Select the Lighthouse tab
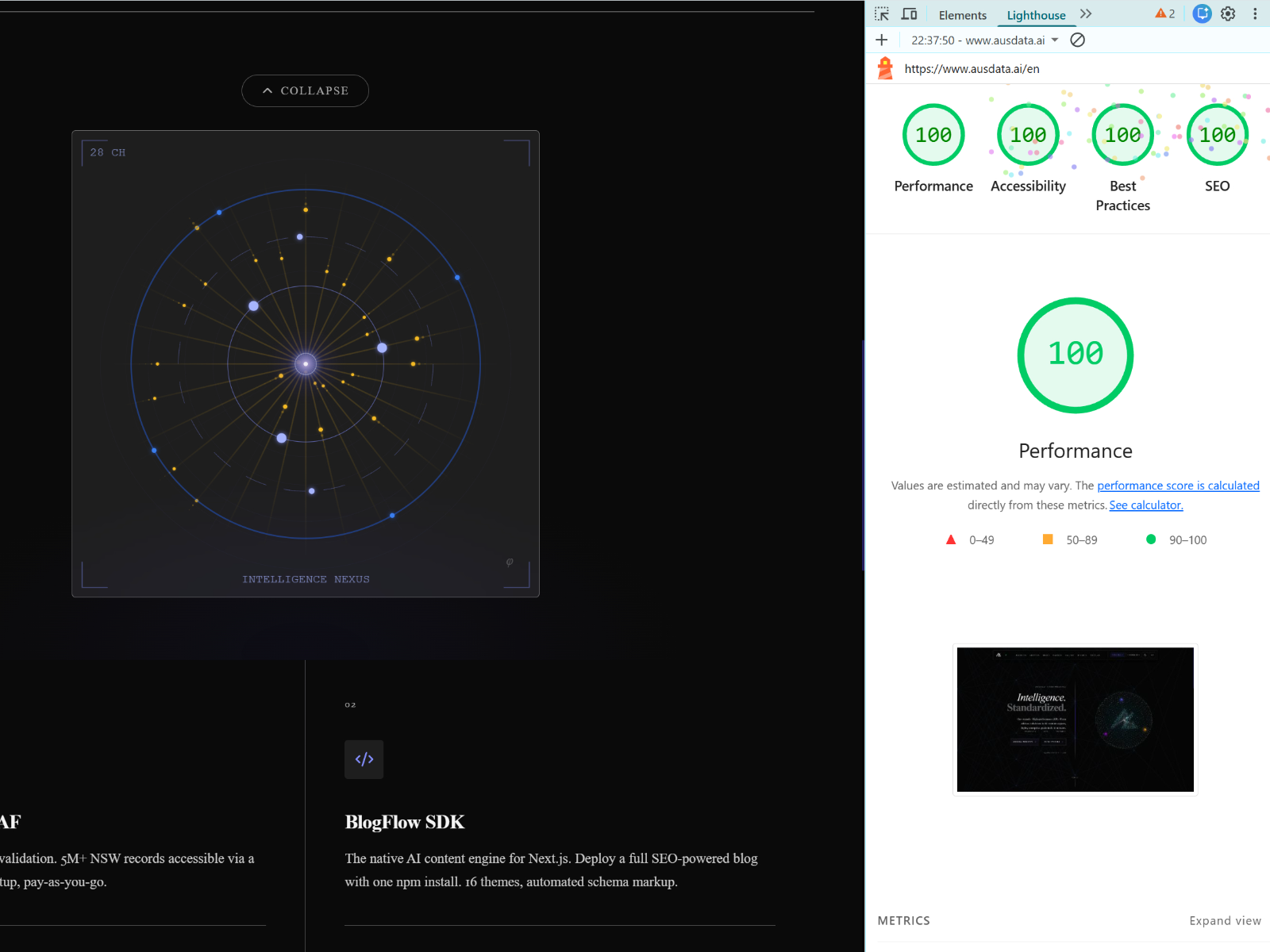Viewport: 1270px width, 952px height. click(x=1036, y=15)
